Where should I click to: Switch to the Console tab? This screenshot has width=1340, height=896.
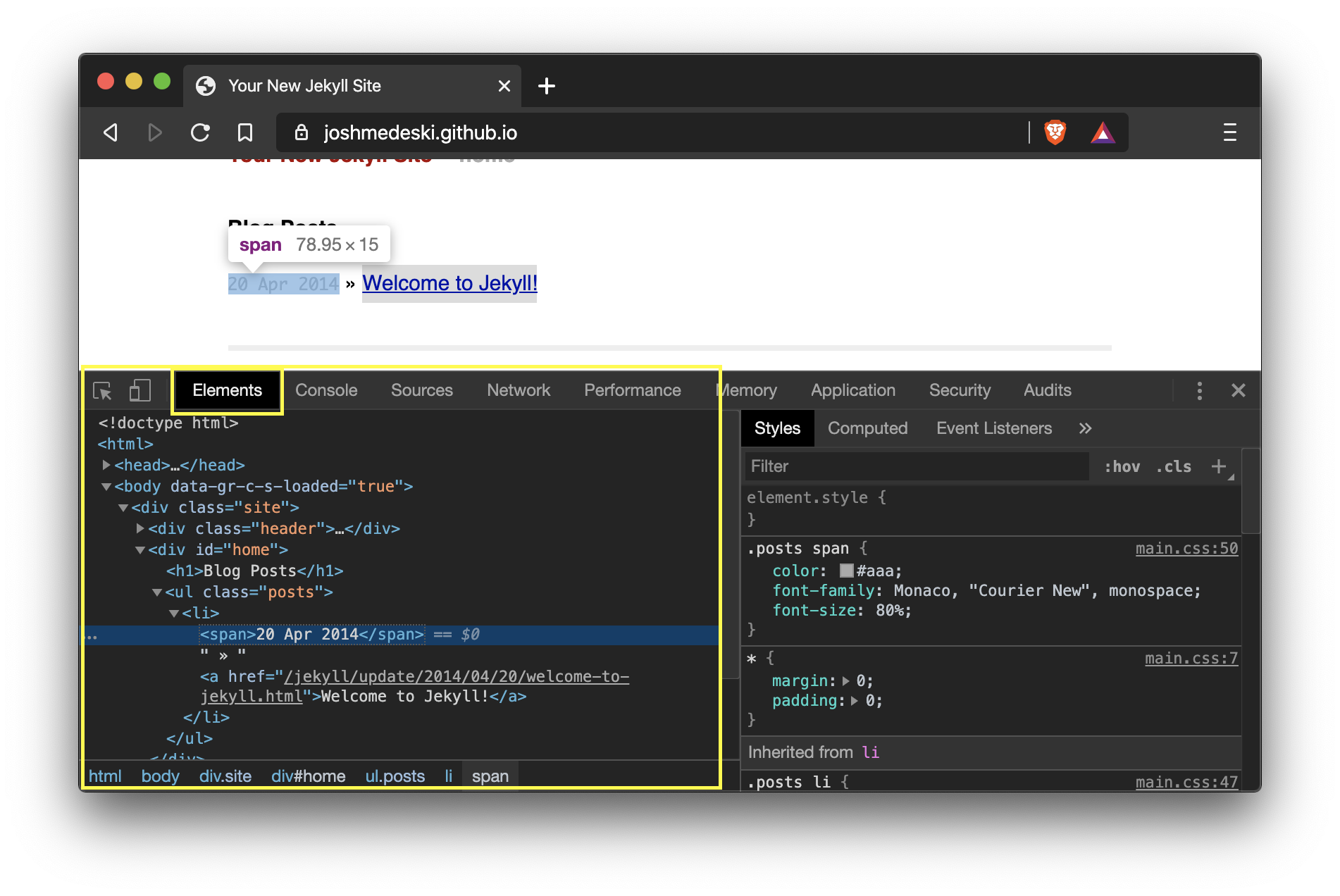(326, 390)
